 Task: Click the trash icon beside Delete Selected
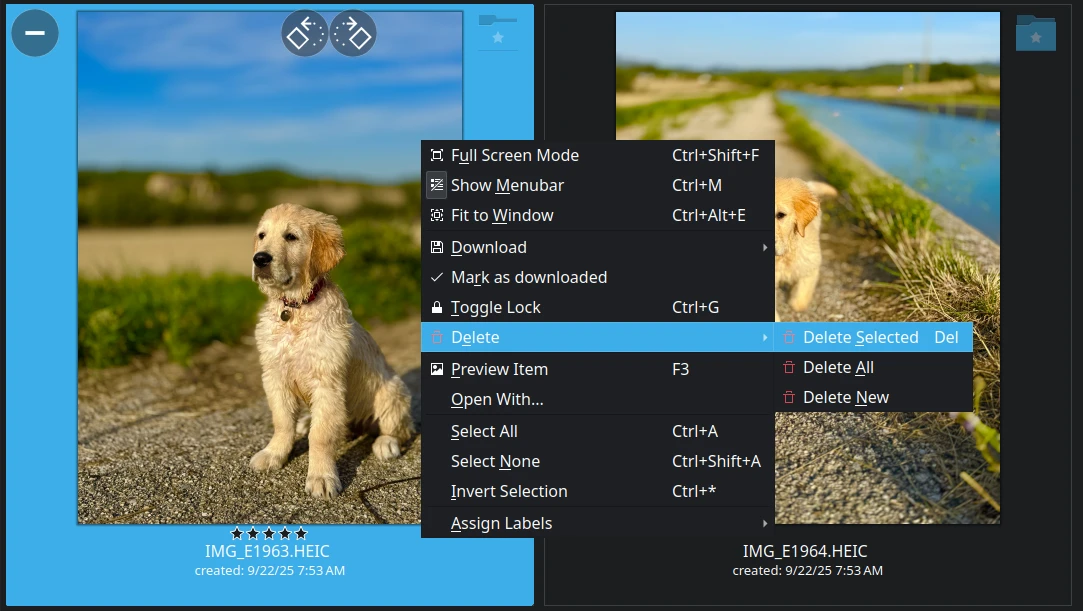(x=789, y=337)
